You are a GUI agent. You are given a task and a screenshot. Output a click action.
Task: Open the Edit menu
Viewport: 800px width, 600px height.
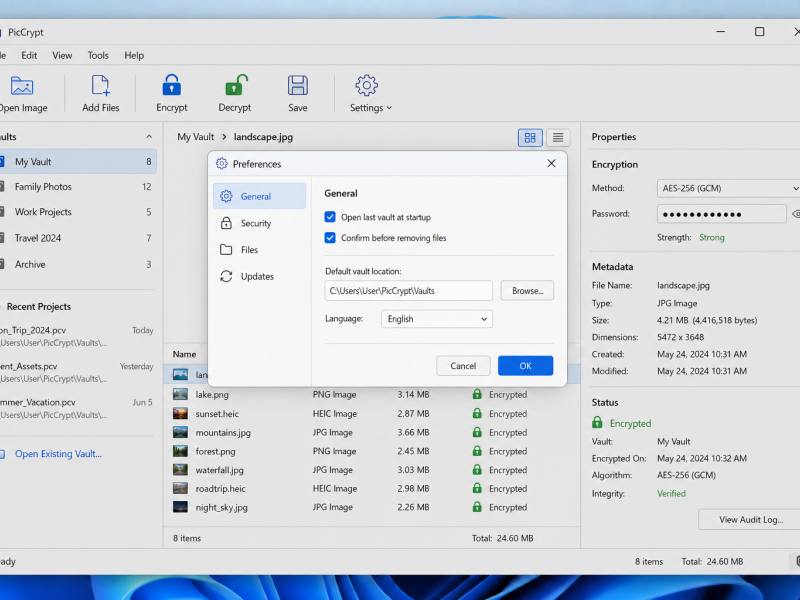click(29, 55)
